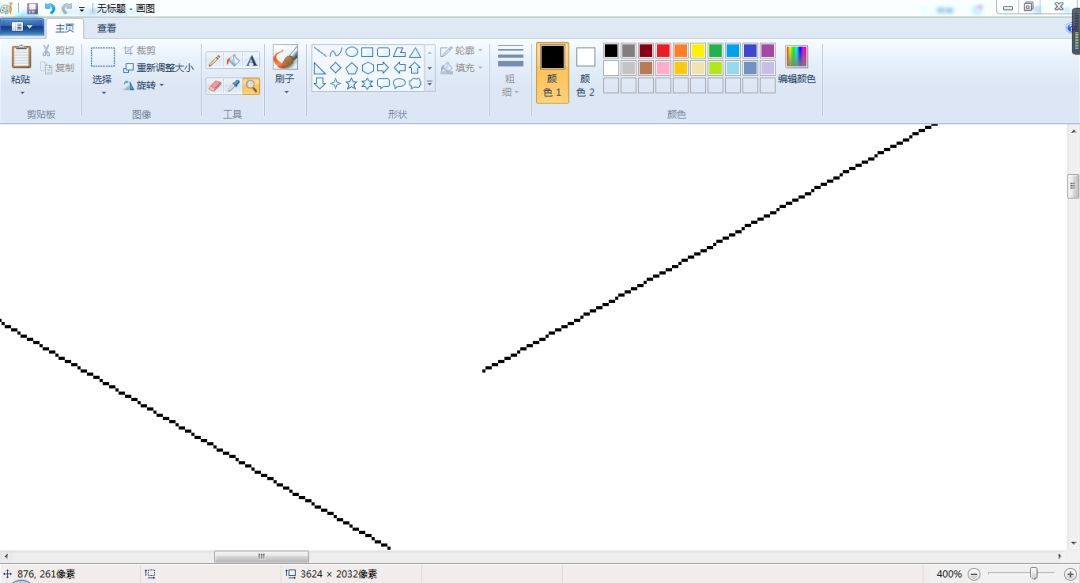
Task: Select the Color picker eyedropper tool
Action: pyautogui.click(x=233, y=86)
